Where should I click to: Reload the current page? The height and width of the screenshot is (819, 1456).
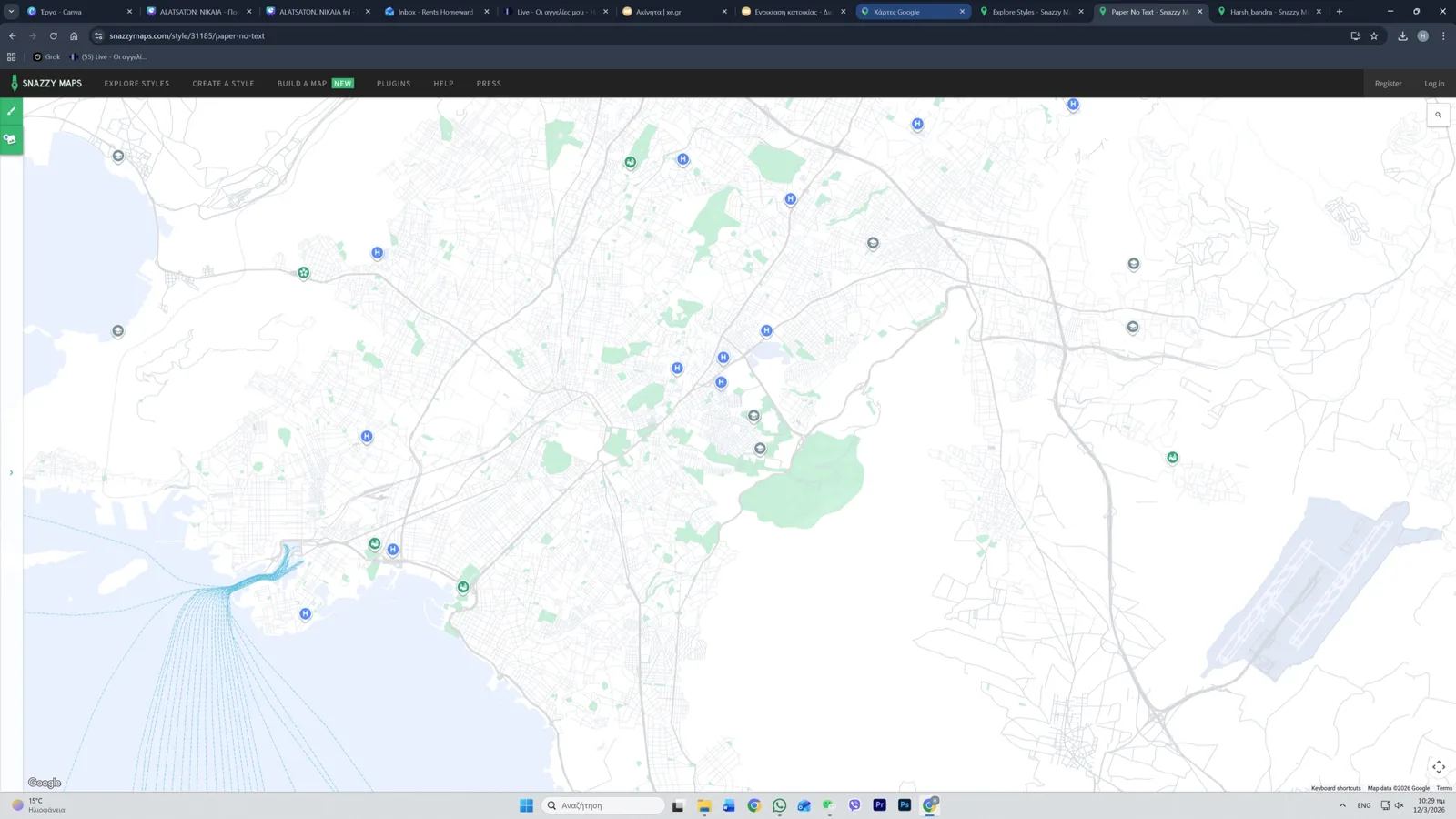pos(54,36)
